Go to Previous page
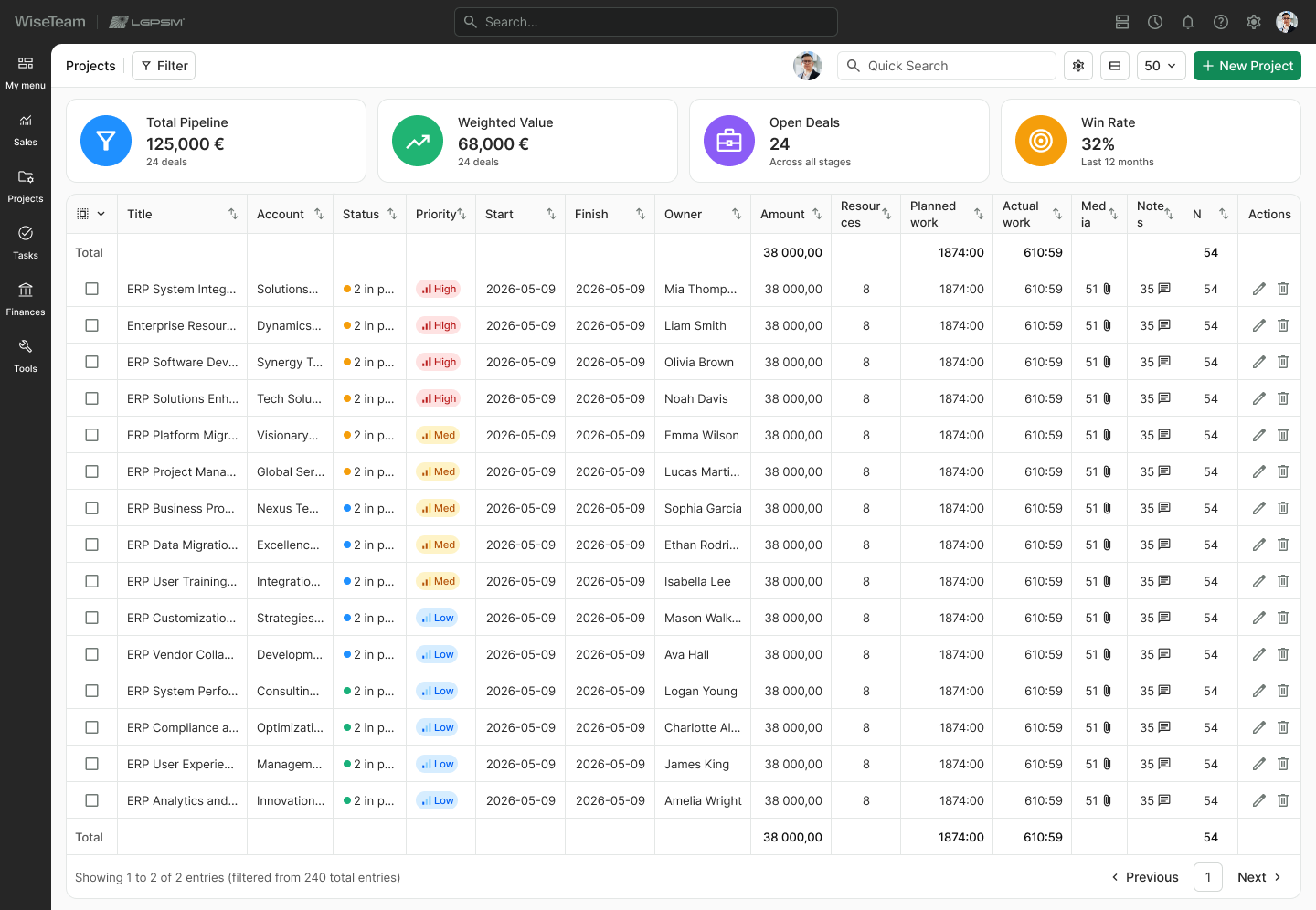The width and height of the screenshot is (1316, 910). (x=1144, y=877)
